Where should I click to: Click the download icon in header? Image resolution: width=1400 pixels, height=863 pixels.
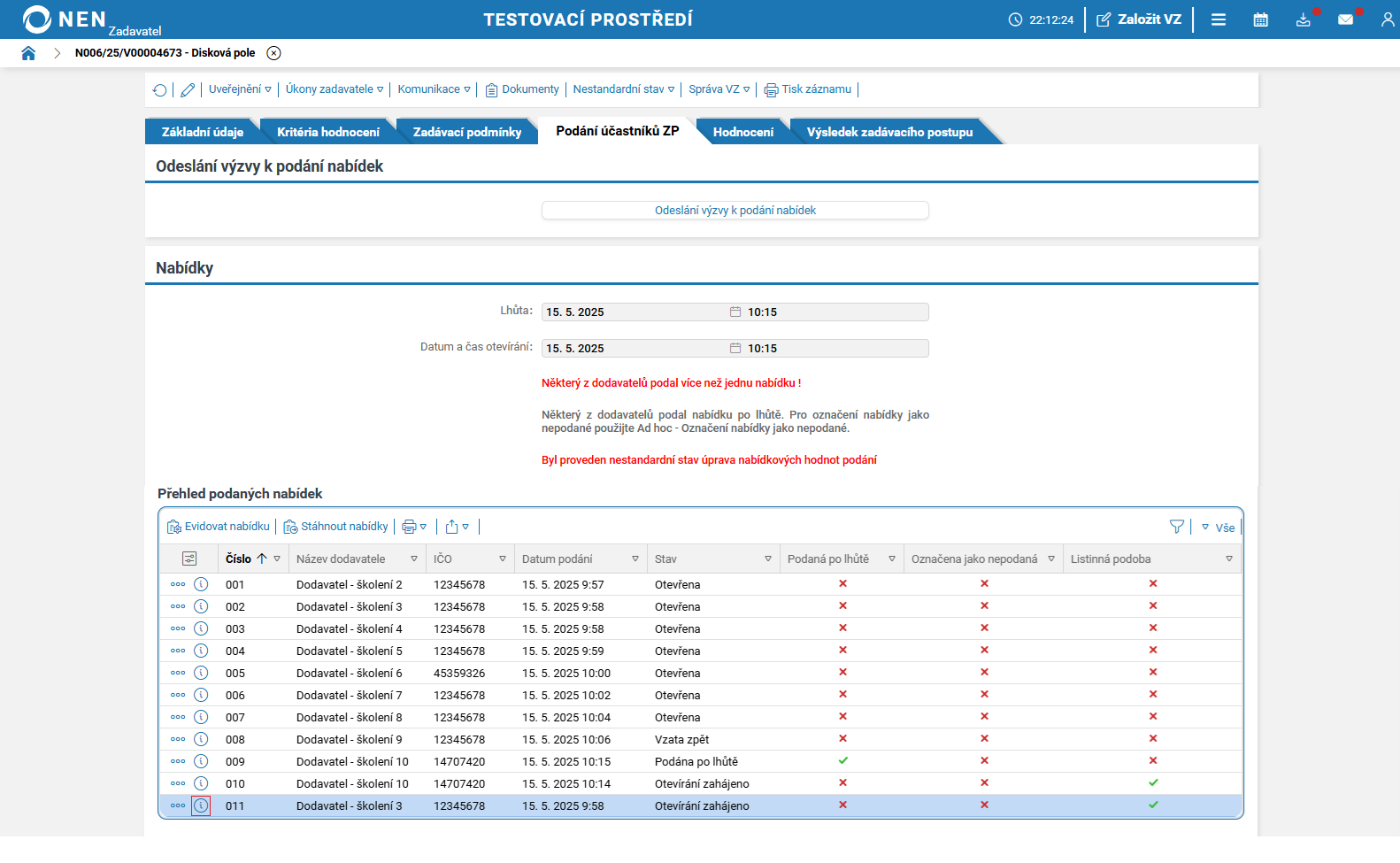[x=1303, y=19]
